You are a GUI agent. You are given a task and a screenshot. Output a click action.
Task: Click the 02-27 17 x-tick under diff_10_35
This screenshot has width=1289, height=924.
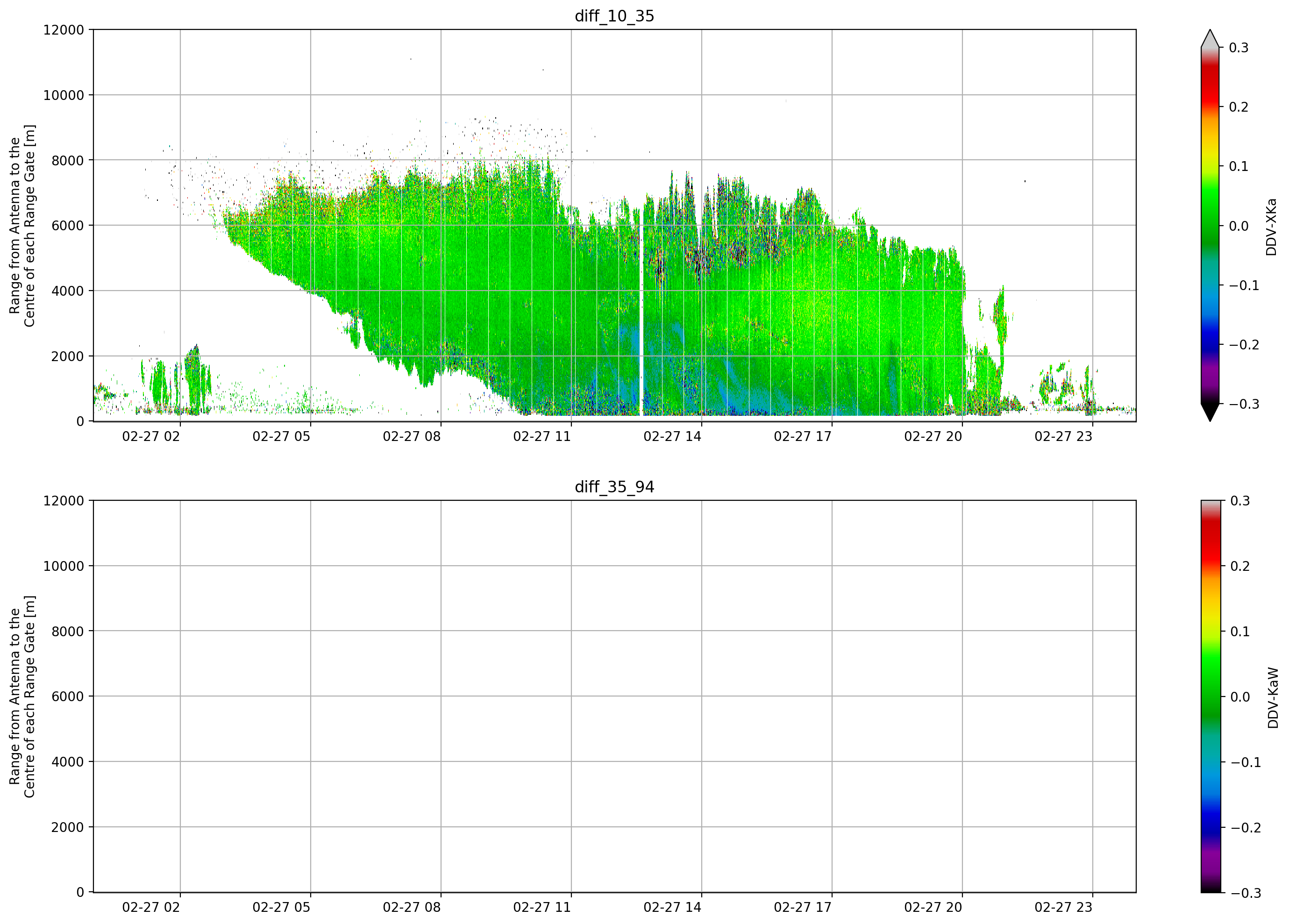pos(803,436)
